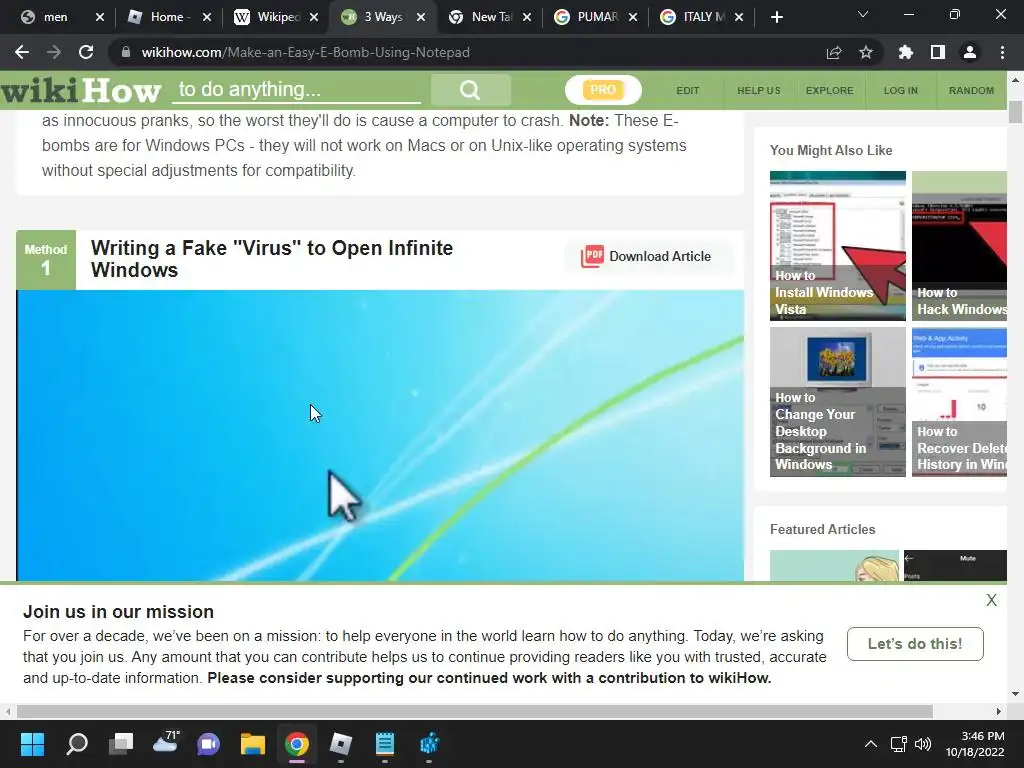Click the Chrome icon on the taskbar
This screenshot has height=768, width=1024.
pos(296,744)
